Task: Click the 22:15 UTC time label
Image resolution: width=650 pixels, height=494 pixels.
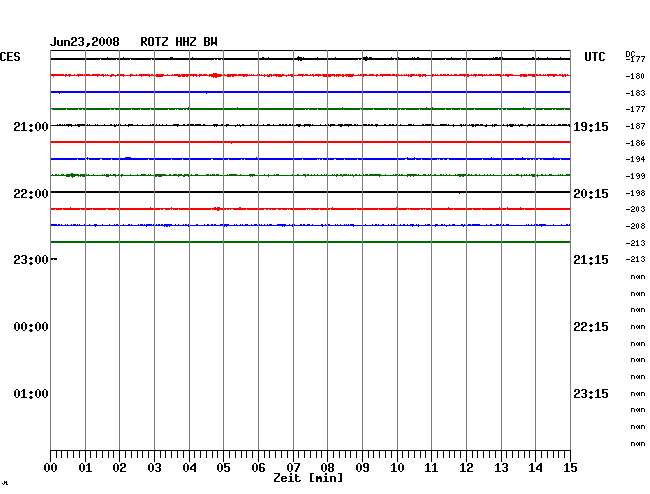Action: pos(591,327)
